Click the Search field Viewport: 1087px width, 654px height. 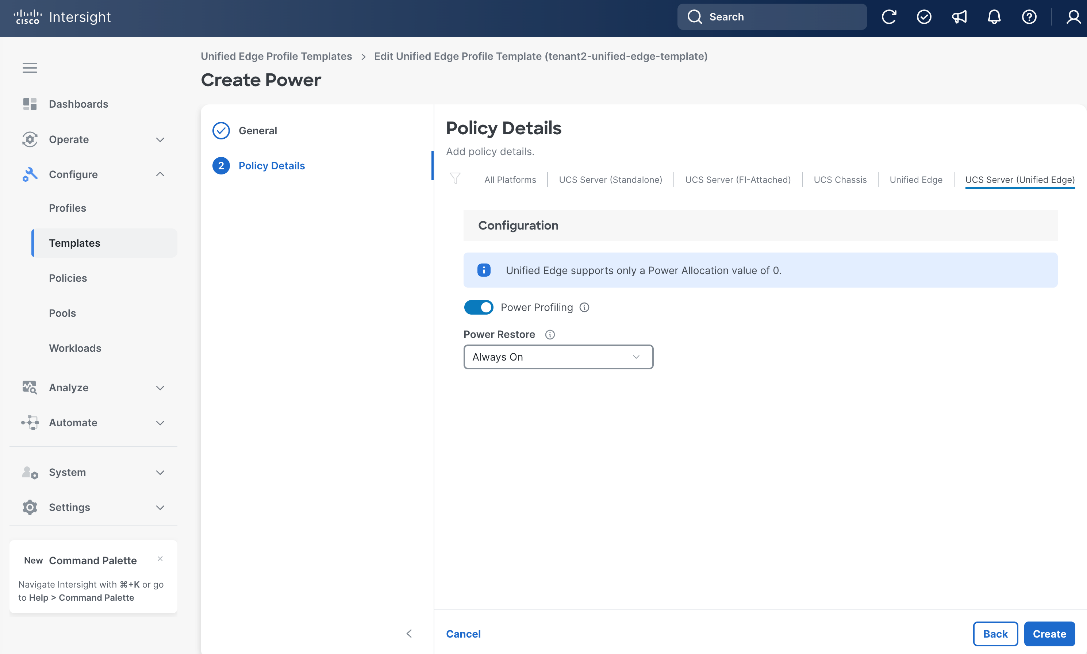tap(772, 17)
